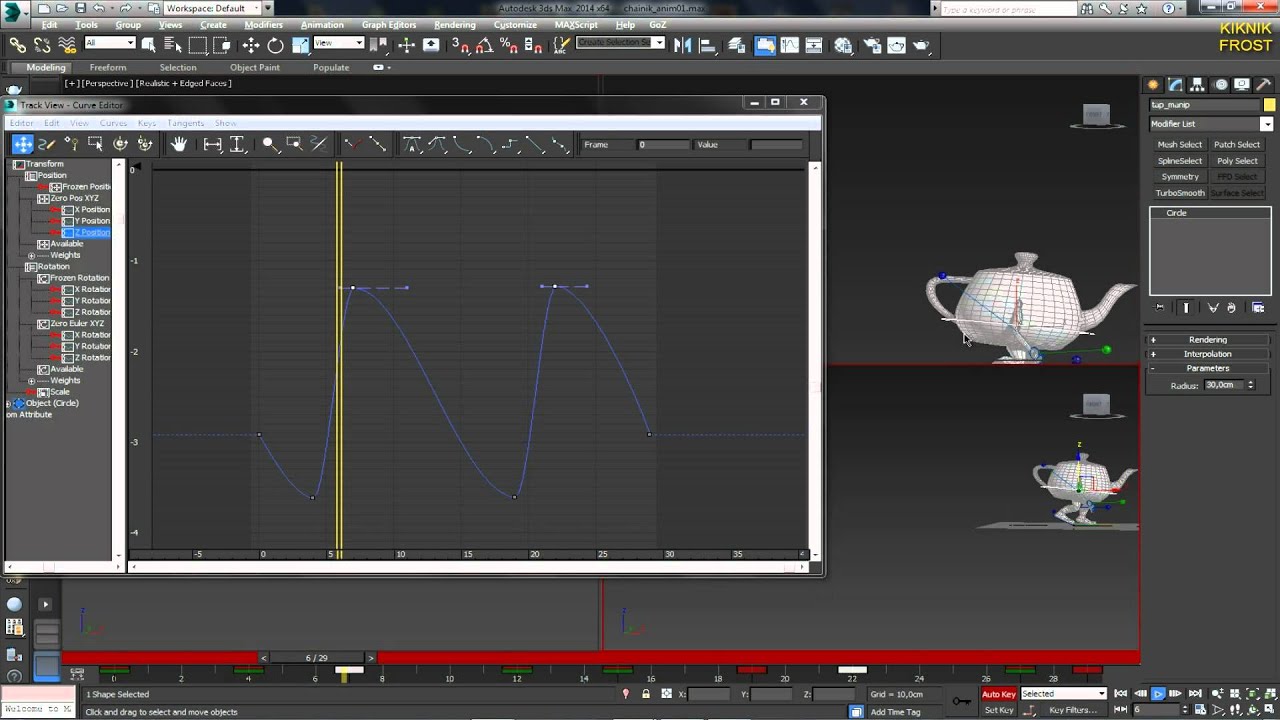Screen dimensions: 1280x720
Task: Click the Zoom magnifier in Curve Editor
Action: tap(269, 144)
